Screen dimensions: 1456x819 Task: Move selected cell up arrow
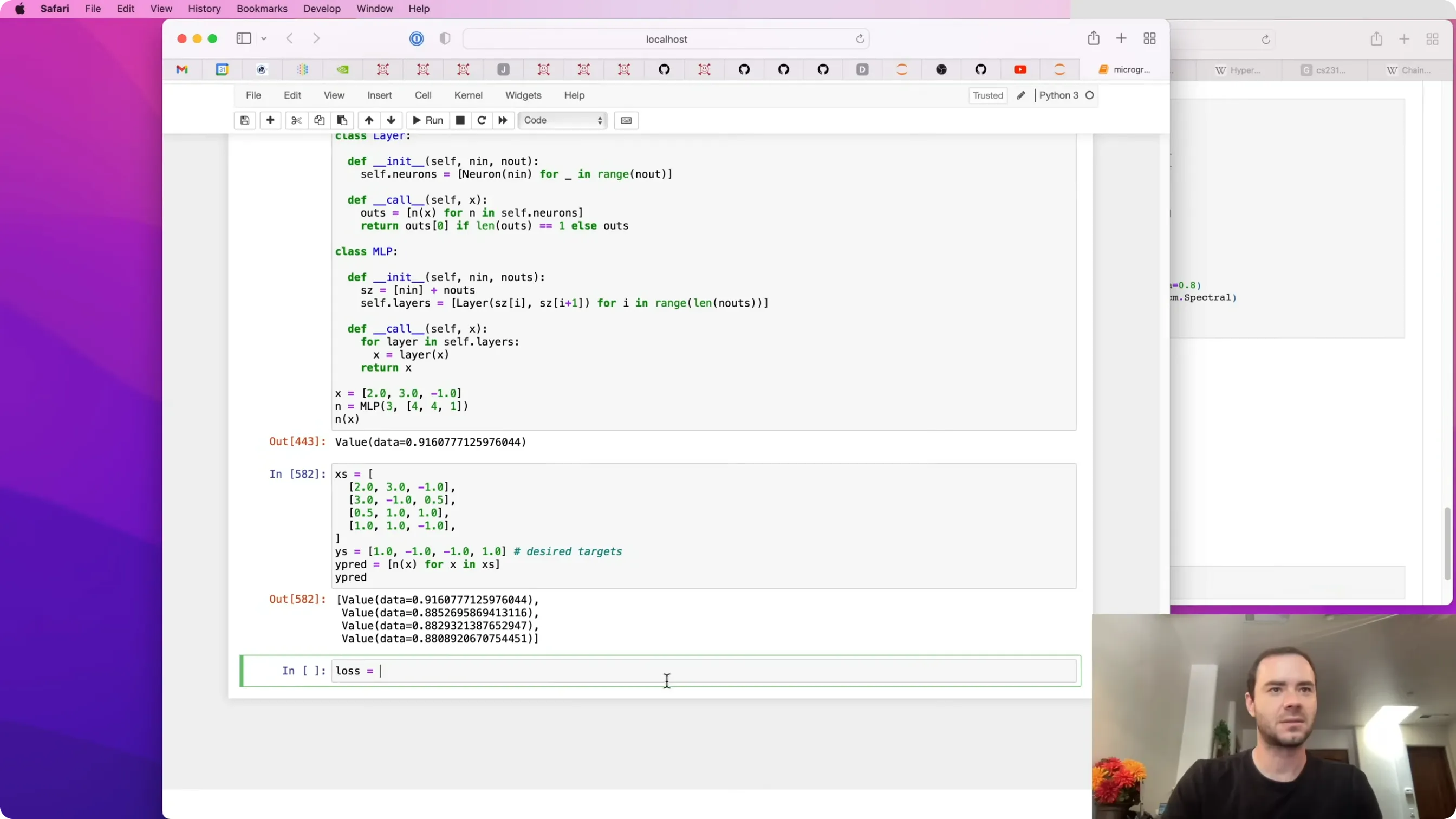point(369,120)
